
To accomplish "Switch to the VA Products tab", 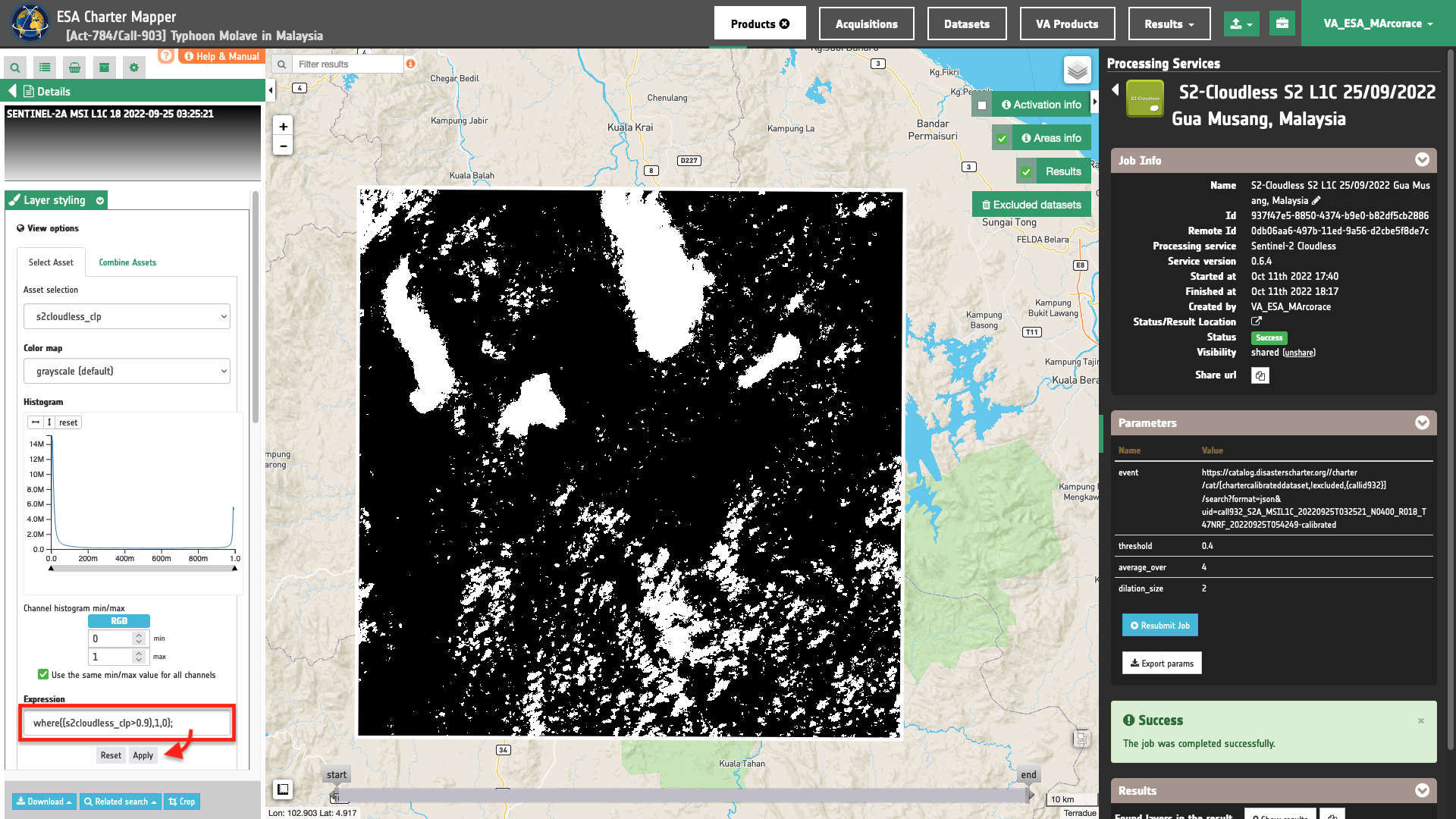I will [1067, 24].
